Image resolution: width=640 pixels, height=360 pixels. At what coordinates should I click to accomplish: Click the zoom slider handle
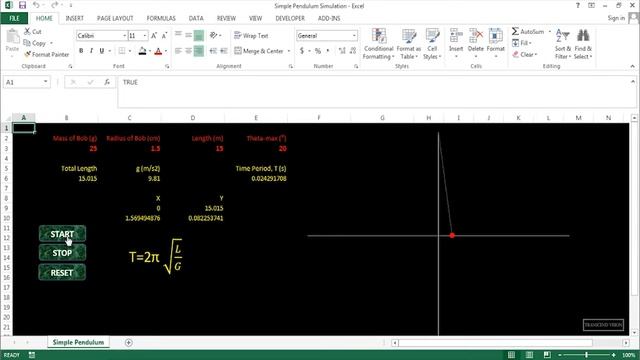tap(587, 355)
